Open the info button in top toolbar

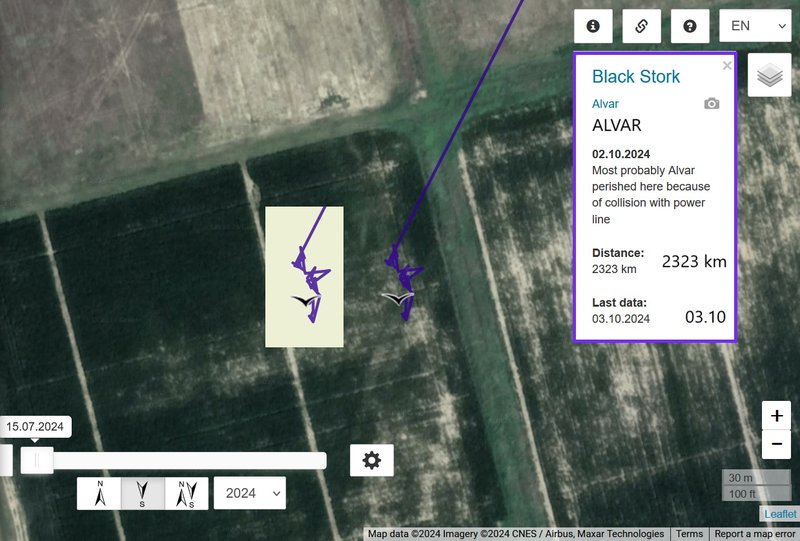(593, 26)
